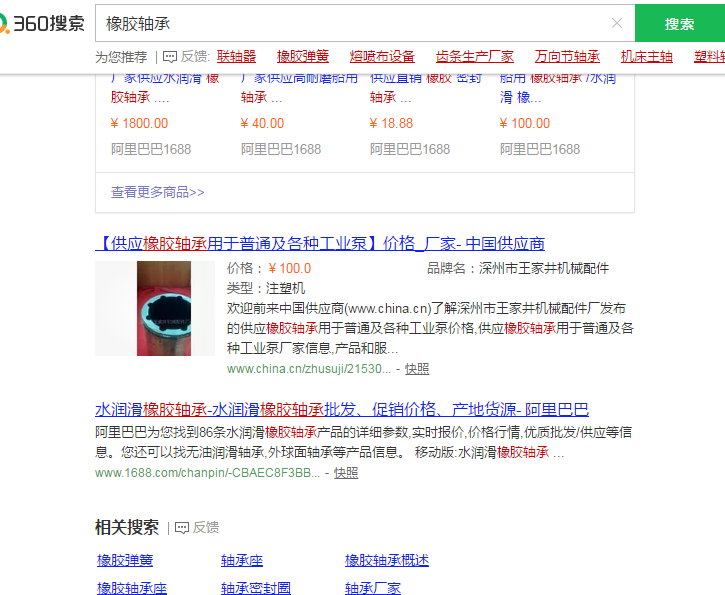Select related search 轴承密封圈
Image resolution: width=725 pixels, height=595 pixels.
(256, 588)
